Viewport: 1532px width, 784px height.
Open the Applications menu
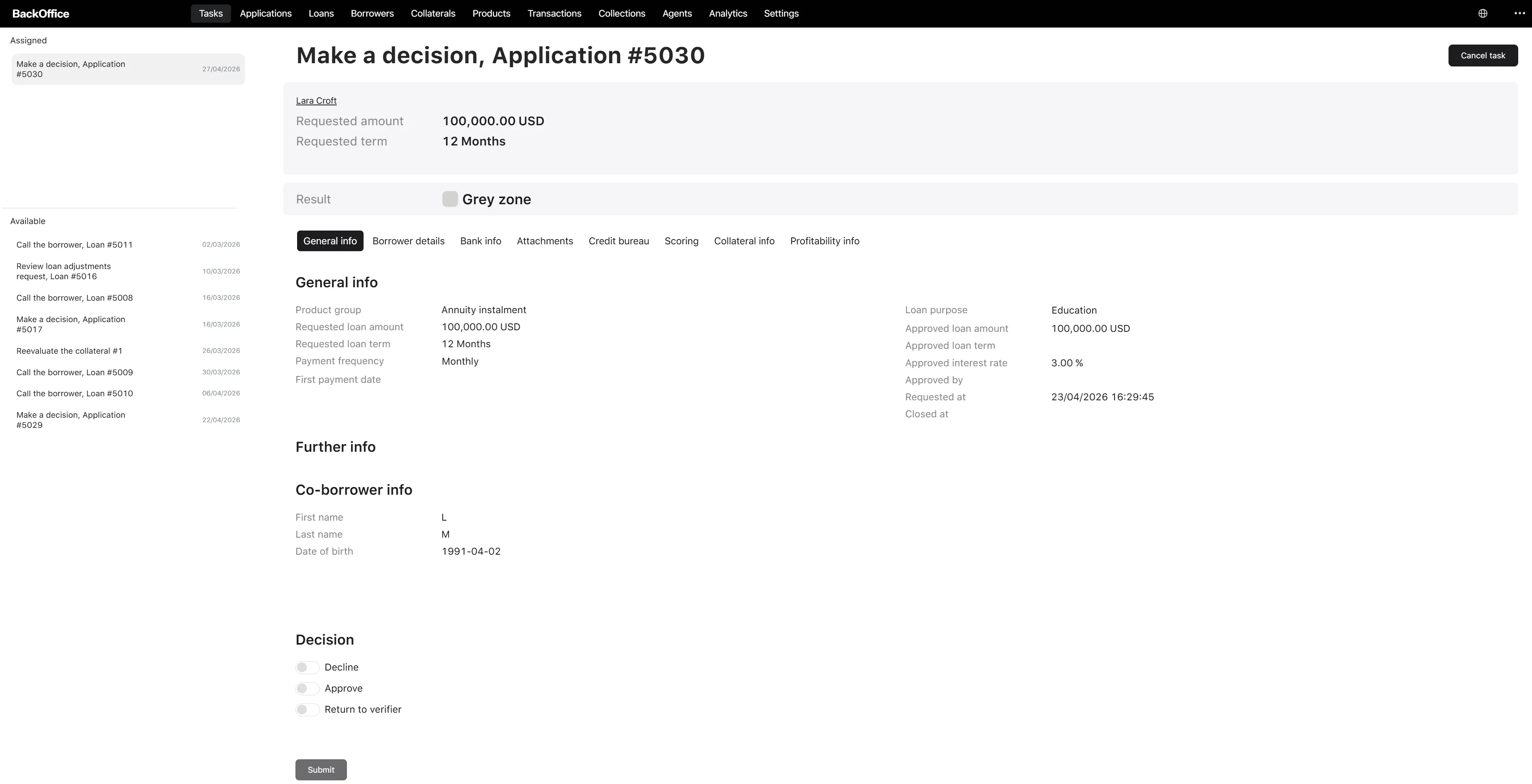[x=265, y=14]
